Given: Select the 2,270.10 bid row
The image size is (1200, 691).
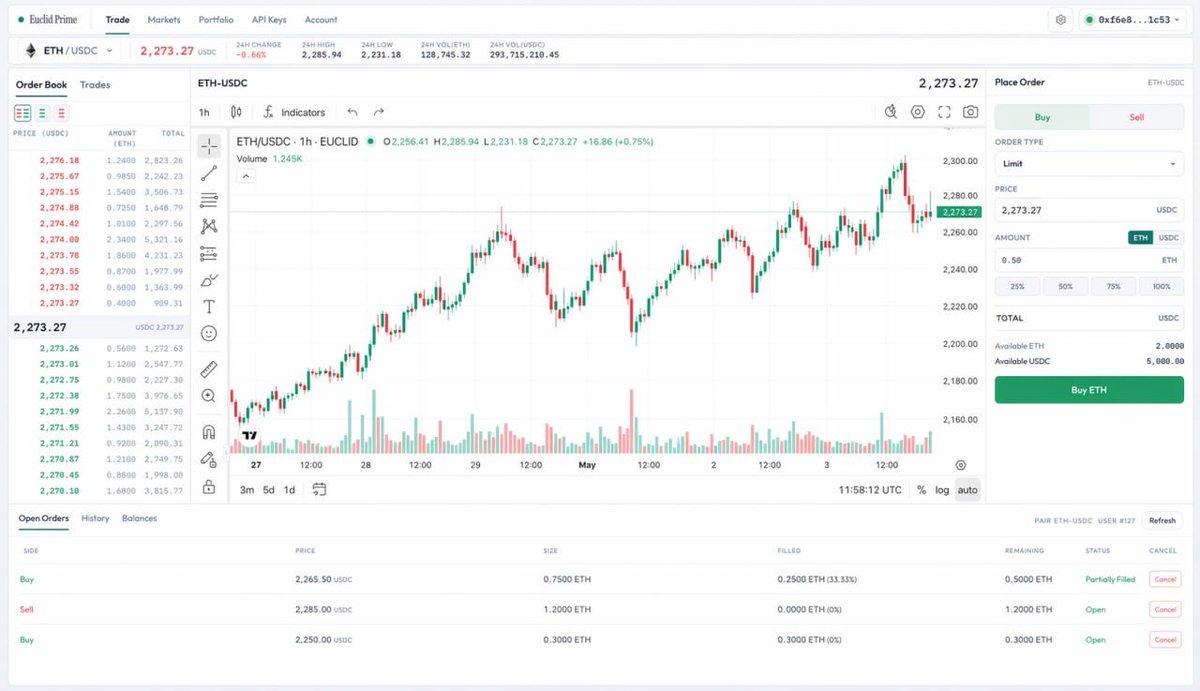Looking at the screenshot, I should [98, 491].
